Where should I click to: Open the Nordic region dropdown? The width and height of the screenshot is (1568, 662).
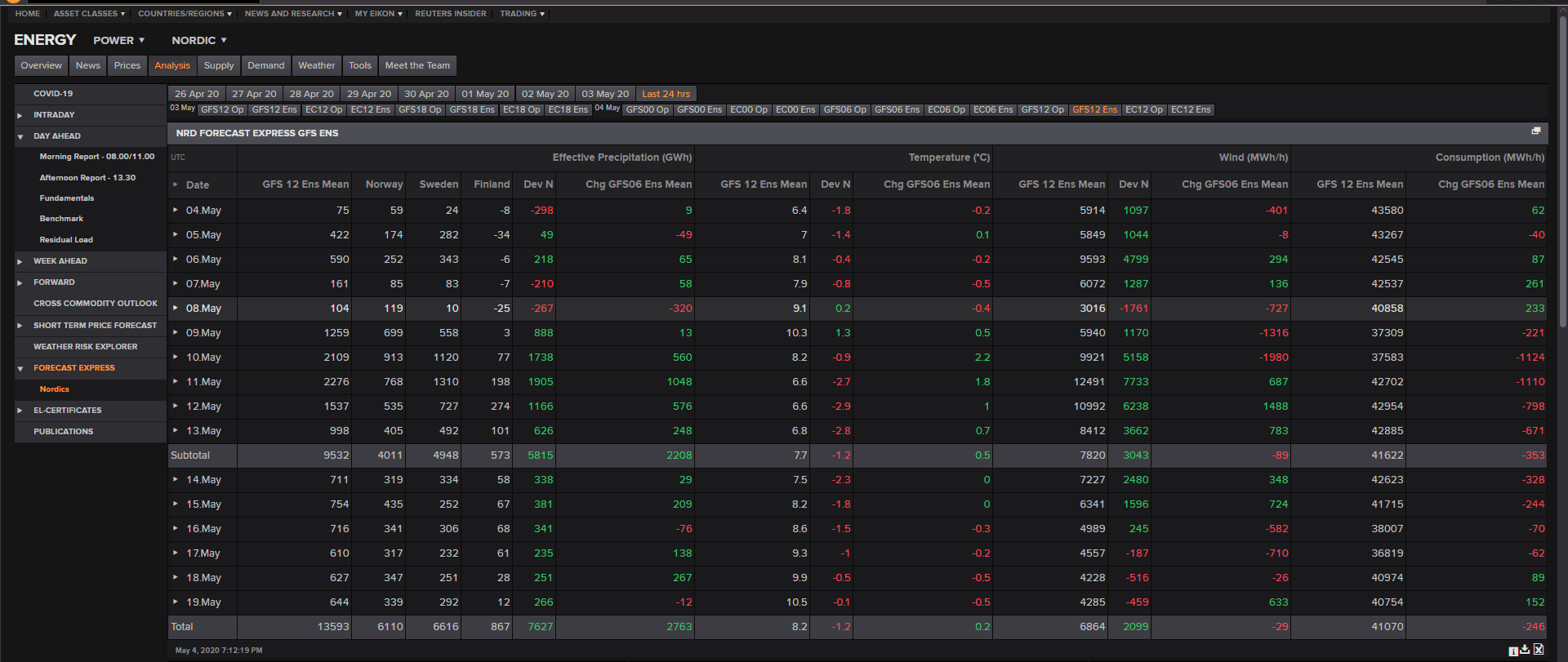[x=198, y=40]
